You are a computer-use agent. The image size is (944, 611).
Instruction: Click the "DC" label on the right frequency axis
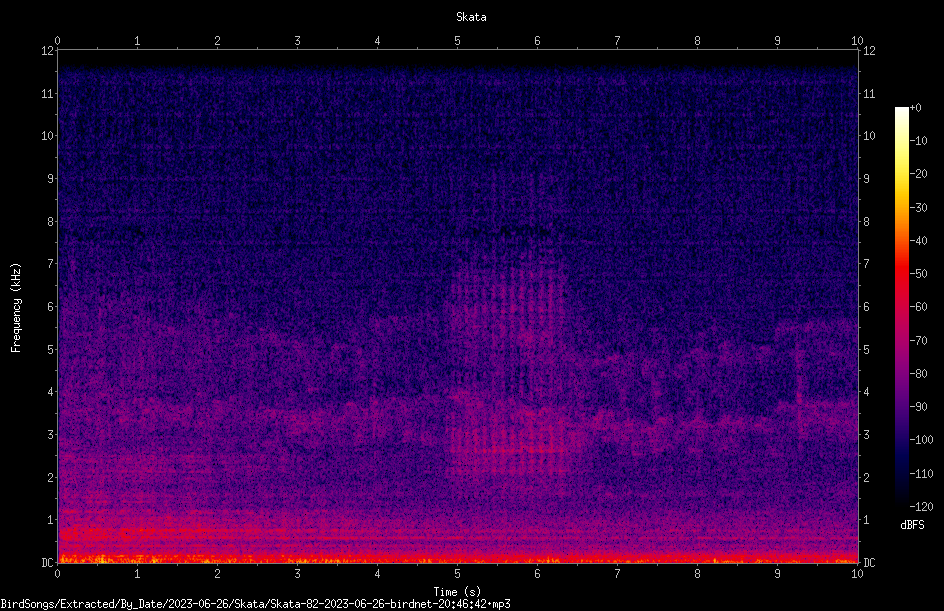click(869, 563)
